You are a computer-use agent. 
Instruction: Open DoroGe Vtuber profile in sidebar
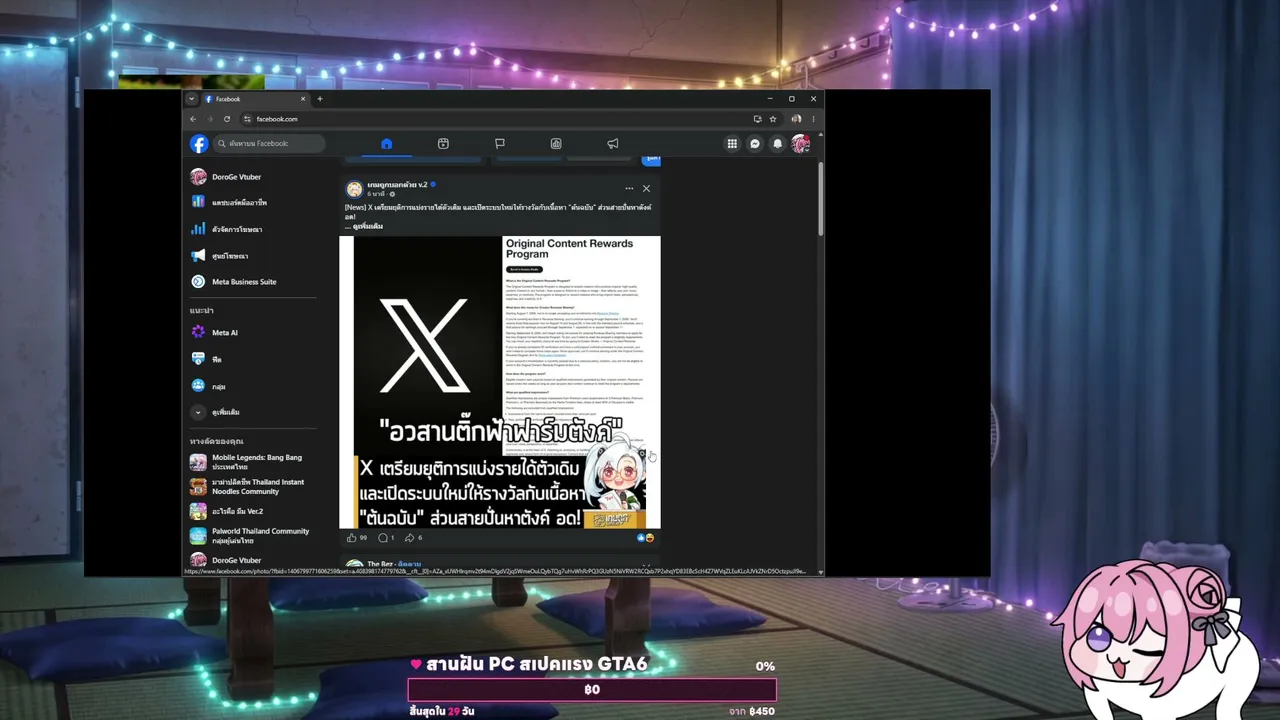coord(227,177)
